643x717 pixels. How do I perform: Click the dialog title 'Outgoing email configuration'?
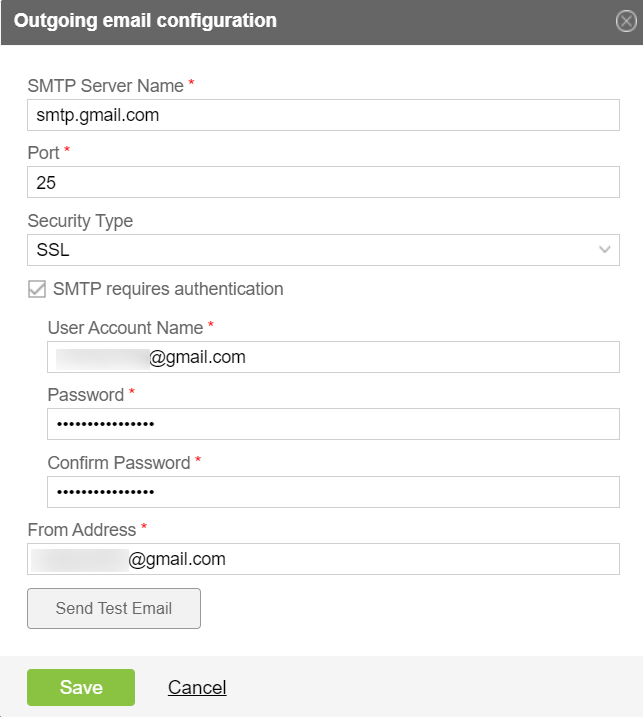(x=145, y=21)
